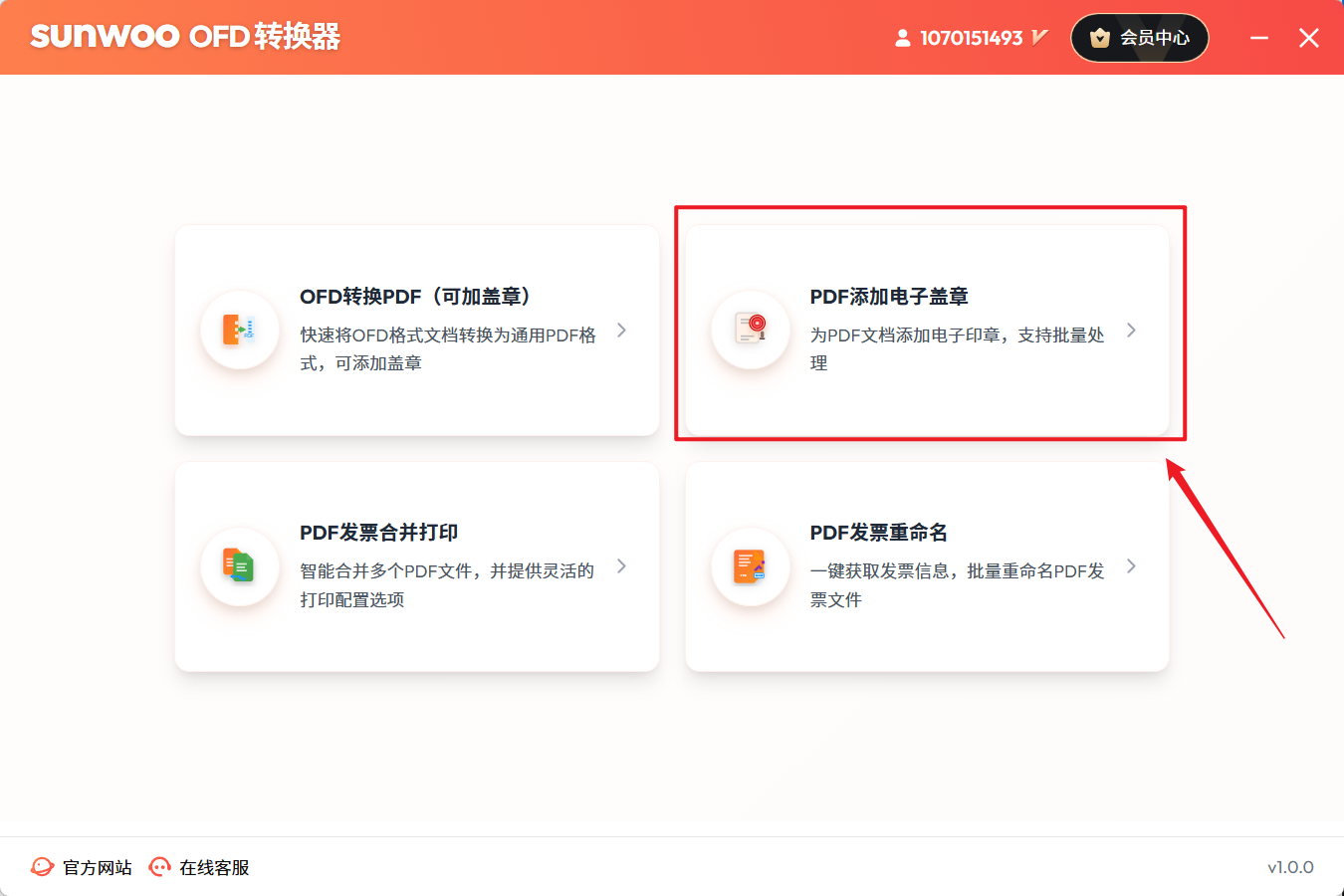Click description 为PDF文档添加电子印章
1344x896 pixels.
click(957, 348)
